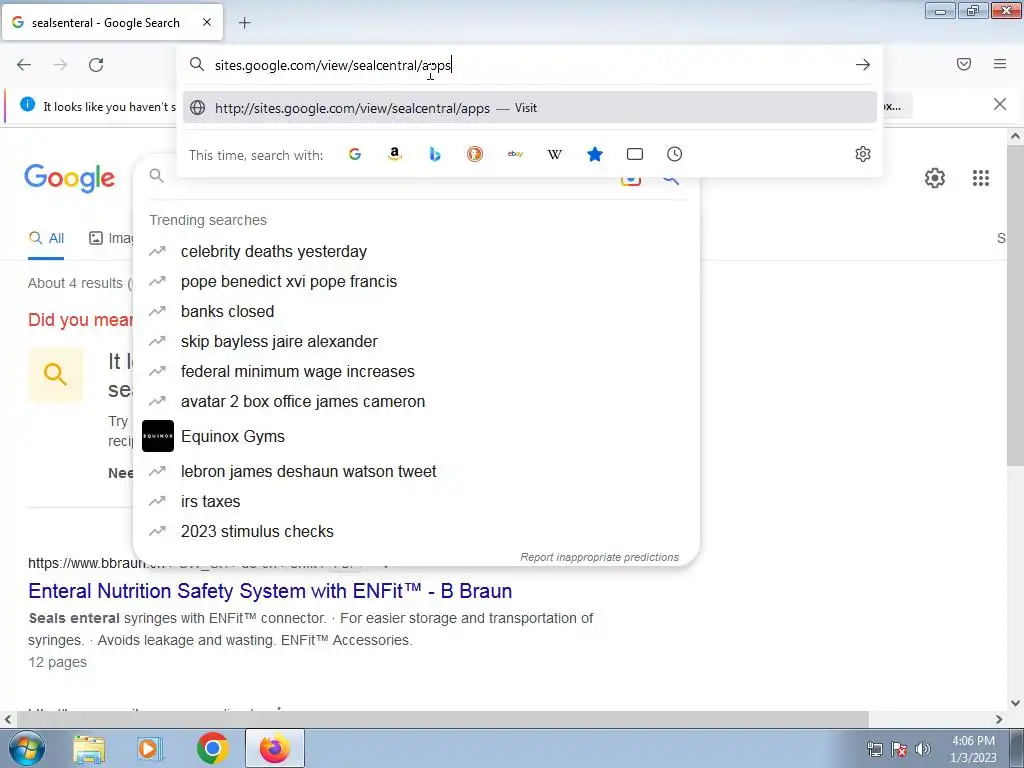Open search settings gear in address dropdown
Image resolution: width=1024 pixels, height=768 pixels.
pos(863,154)
